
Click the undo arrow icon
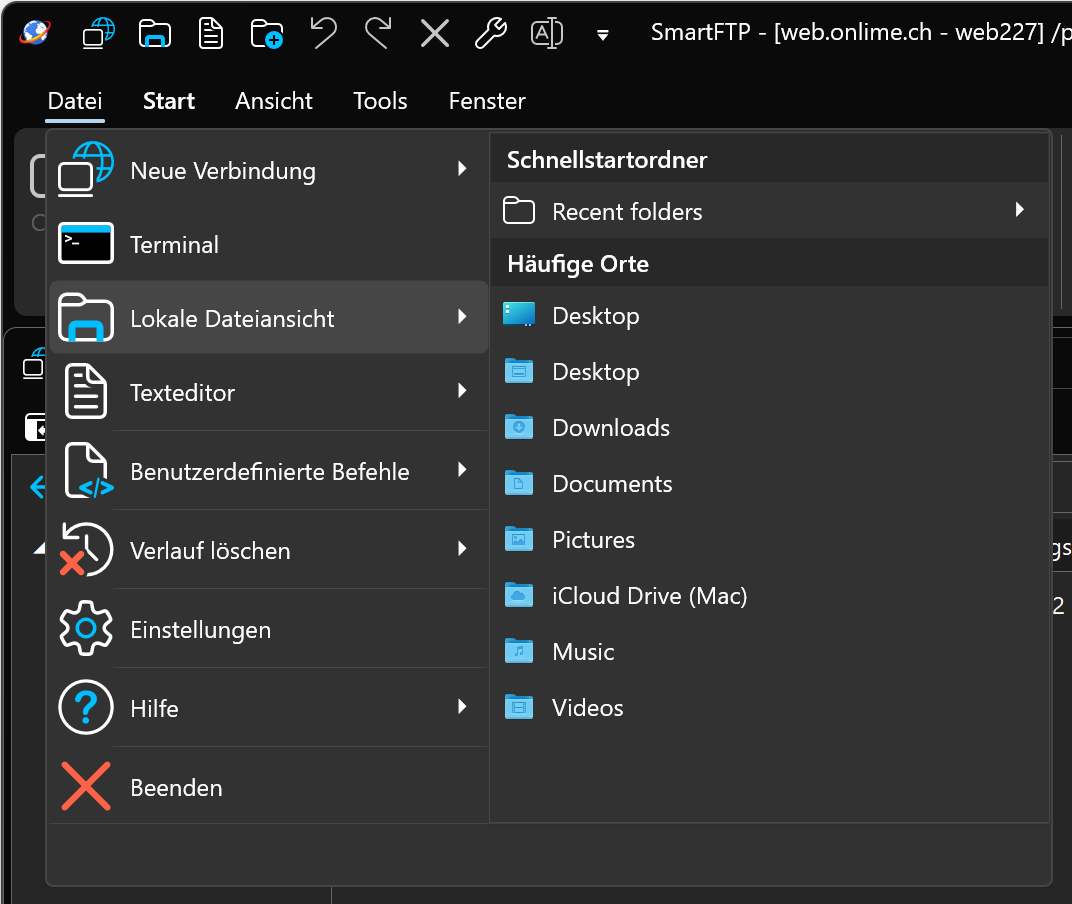pos(323,33)
